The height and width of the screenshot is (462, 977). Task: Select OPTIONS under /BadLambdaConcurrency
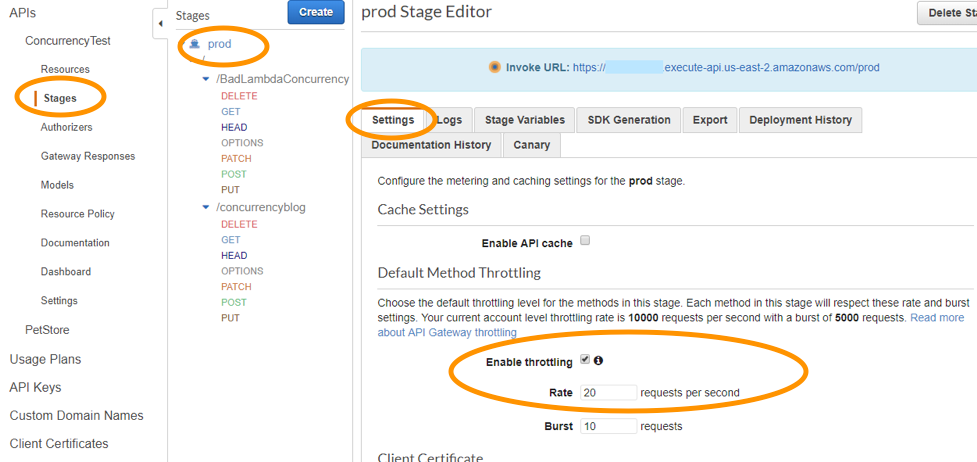pyautogui.click(x=242, y=143)
